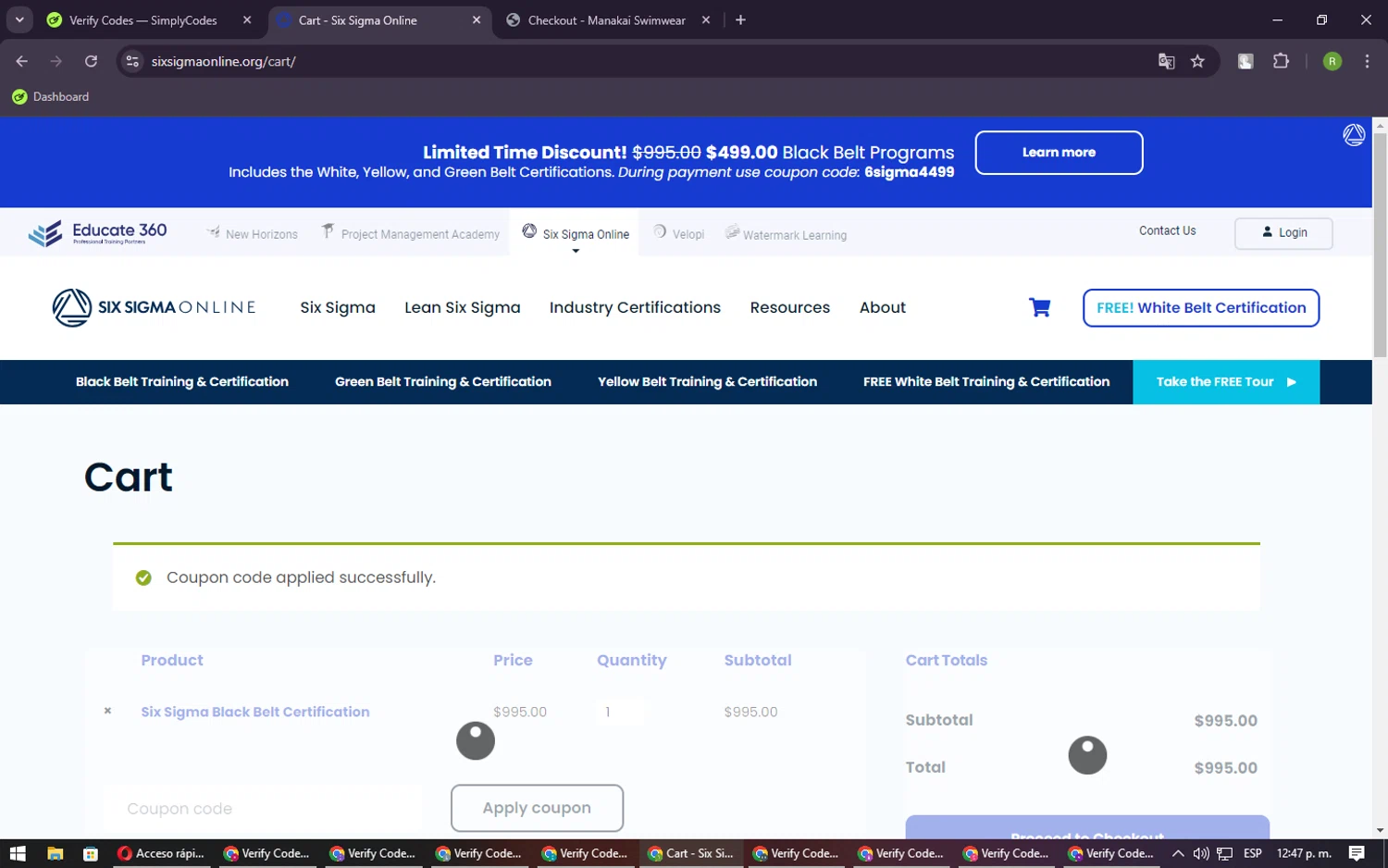Bookmark this page with the star icon

tap(1197, 61)
